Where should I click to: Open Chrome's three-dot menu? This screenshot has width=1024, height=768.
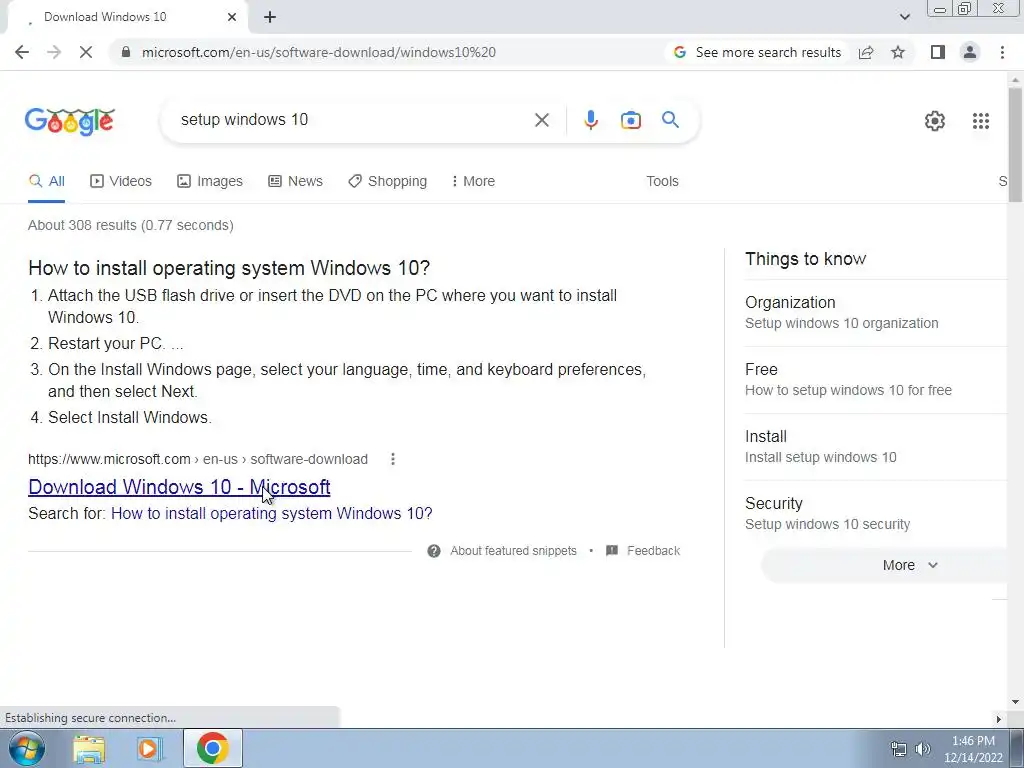1002,52
